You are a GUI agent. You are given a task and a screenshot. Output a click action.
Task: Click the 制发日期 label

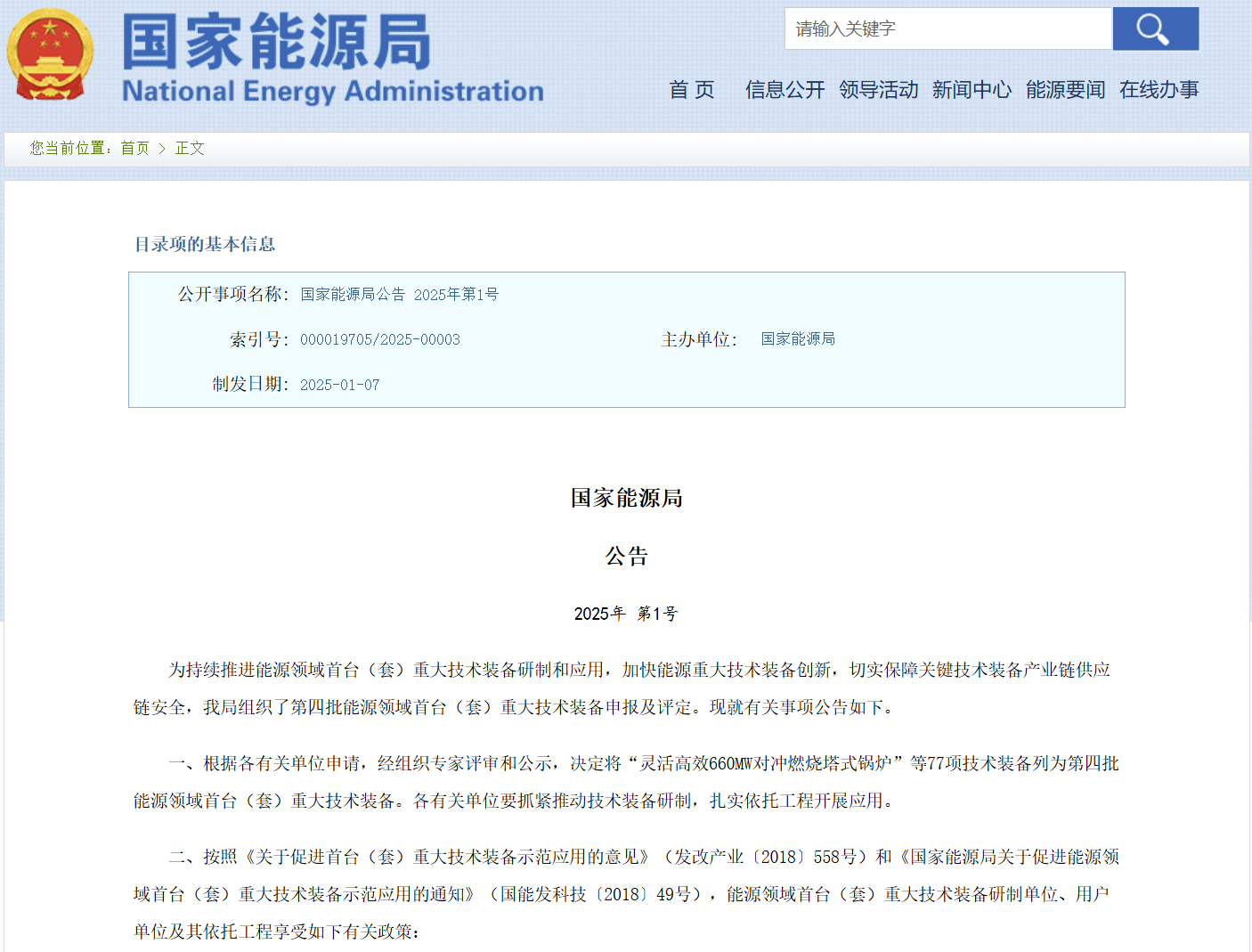coord(250,385)
